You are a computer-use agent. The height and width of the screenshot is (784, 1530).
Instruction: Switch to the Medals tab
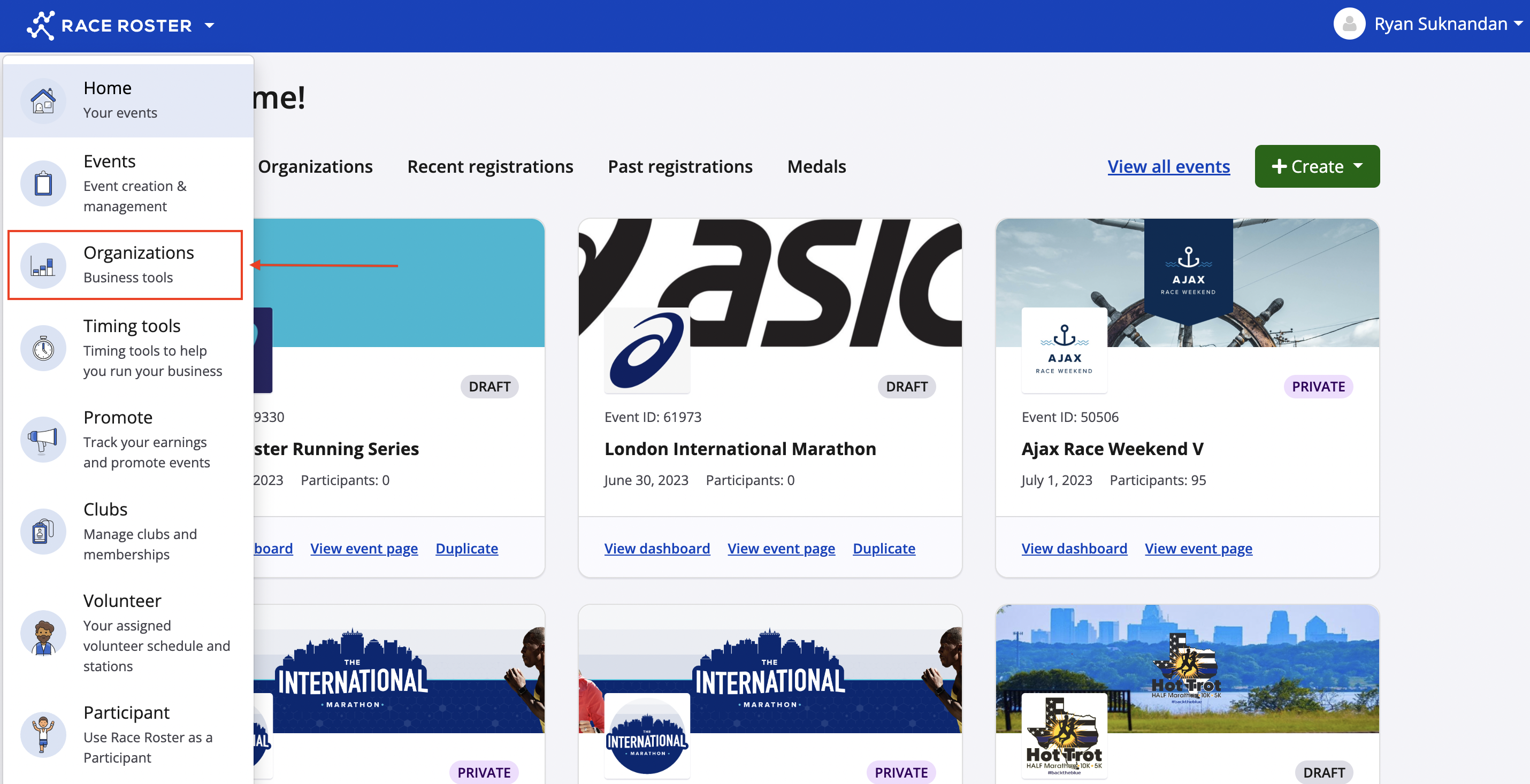point(816,166)
